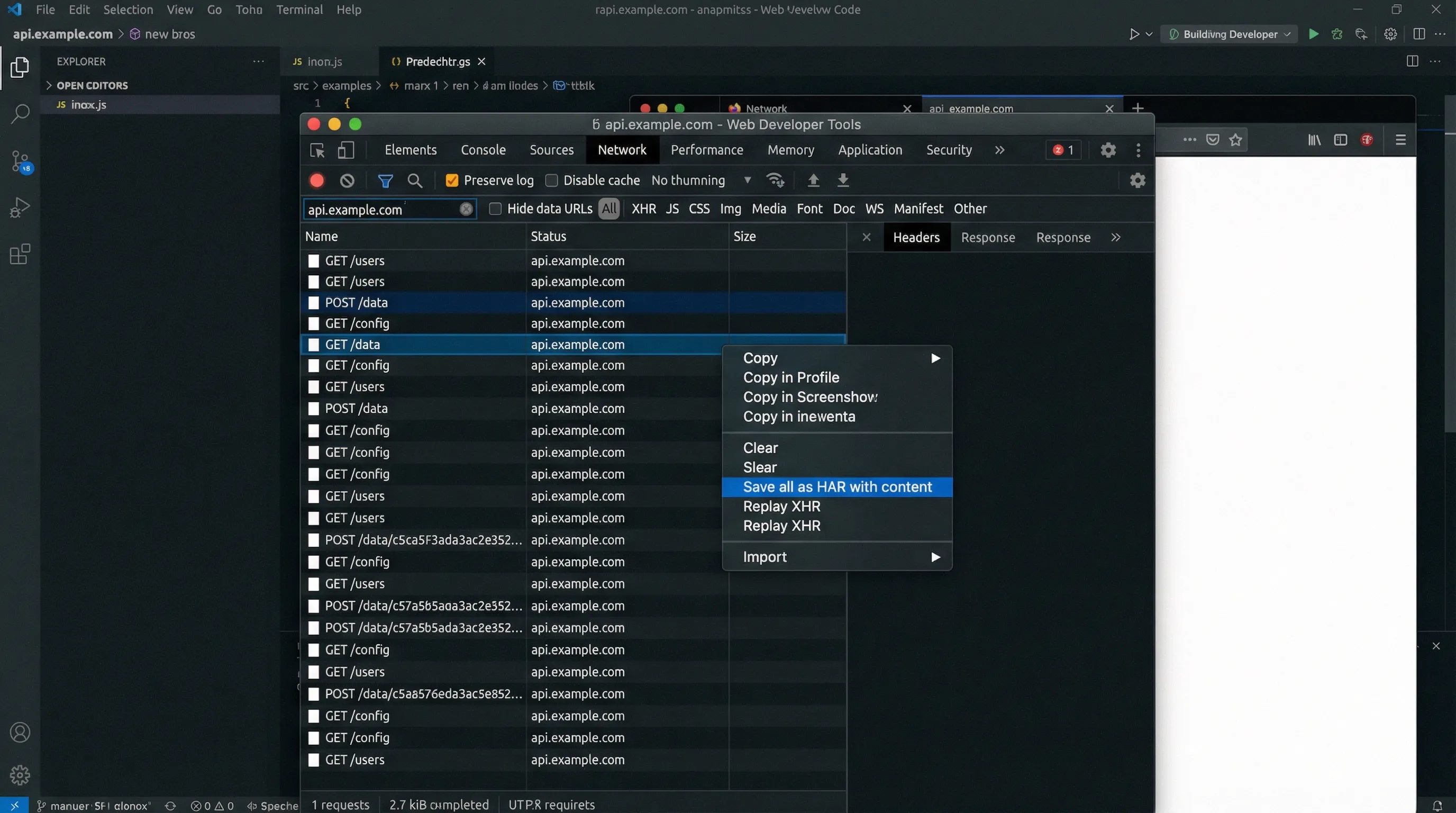The image size is (1456, 813).
Task: Toggle the network filter funnel icon
Action: [385, 180]
